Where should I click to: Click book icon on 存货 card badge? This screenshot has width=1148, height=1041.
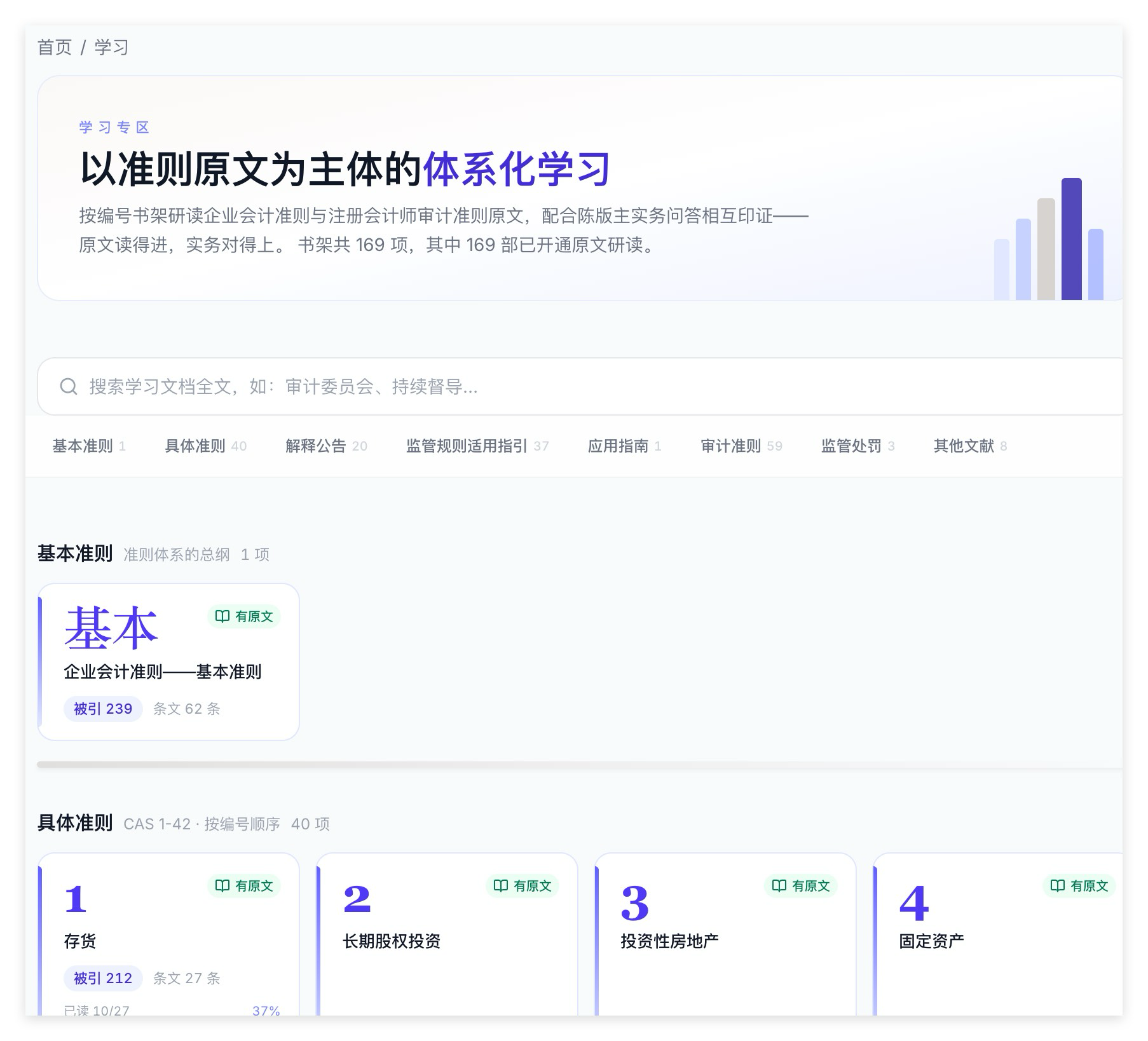pyautogui.click(x=222, y=886)
